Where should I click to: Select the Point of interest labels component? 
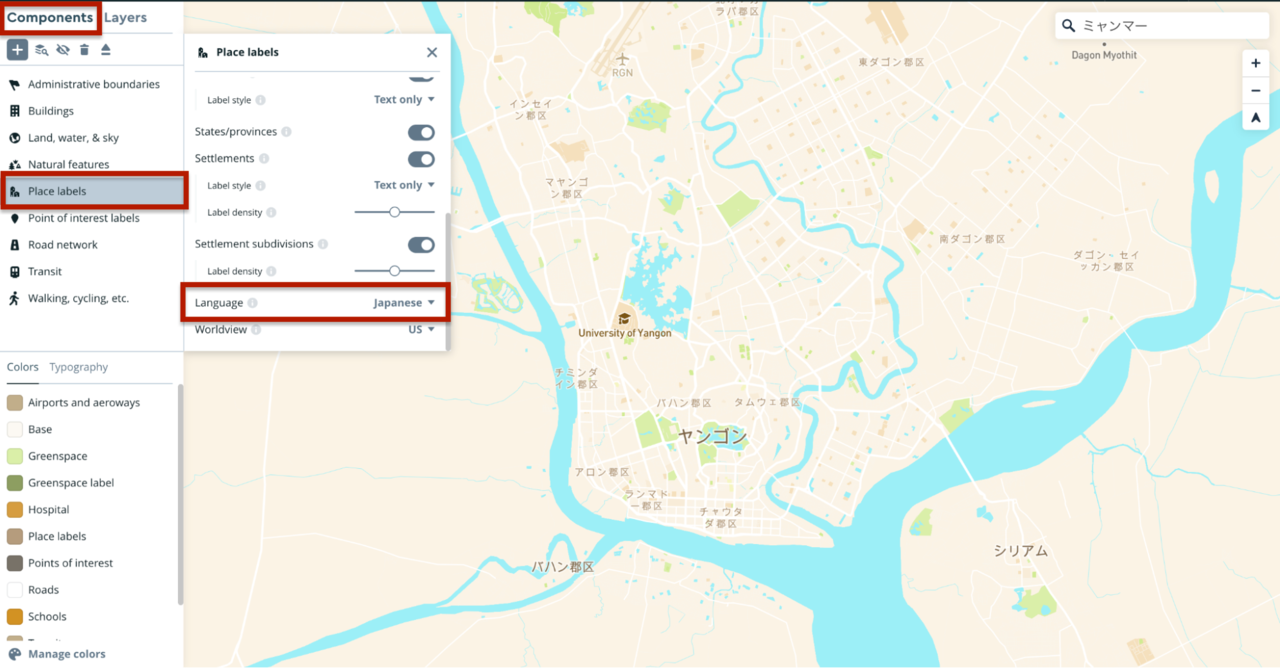[x=92, y=218]
